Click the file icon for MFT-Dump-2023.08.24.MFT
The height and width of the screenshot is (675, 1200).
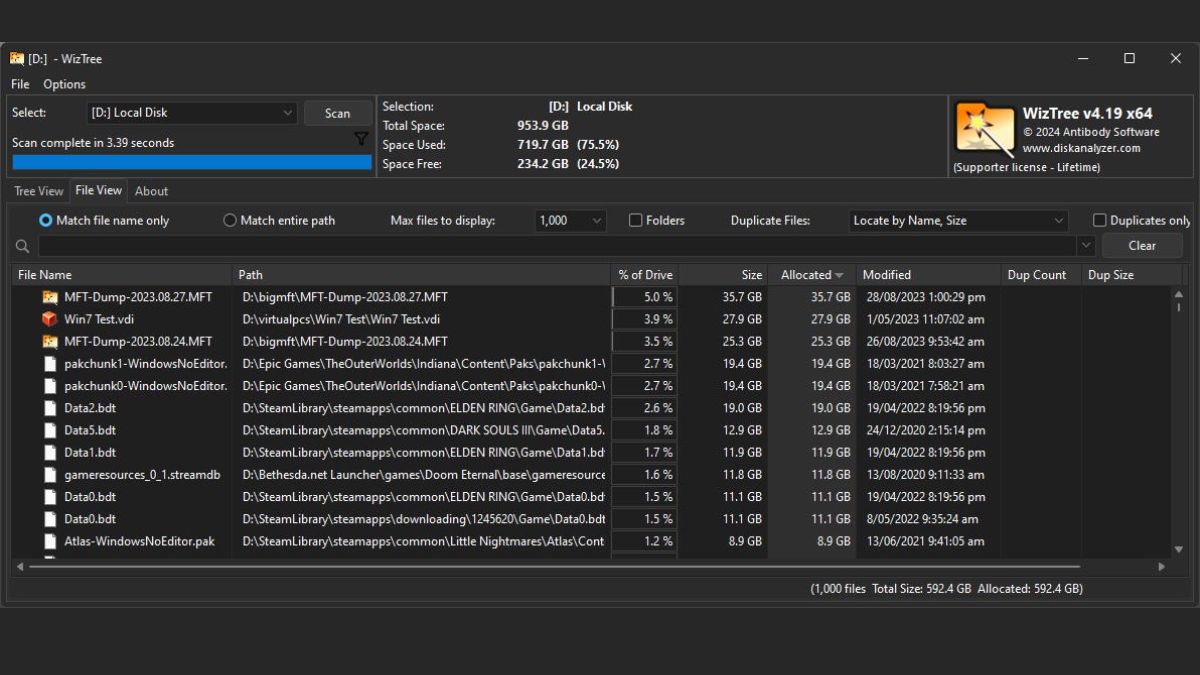coord(50,341)
